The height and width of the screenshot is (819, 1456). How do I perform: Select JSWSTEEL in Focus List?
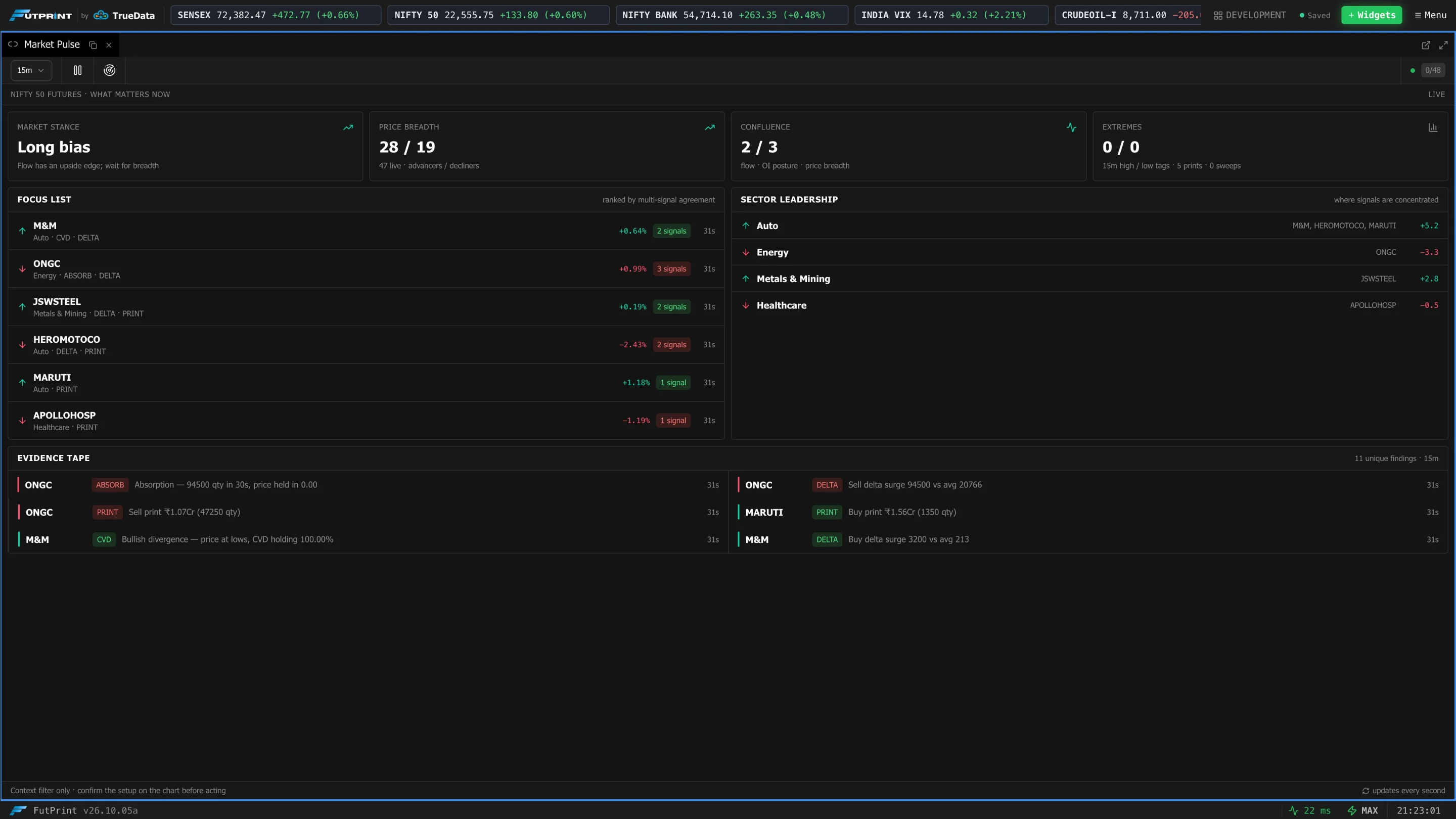click(x=366, y=307)
